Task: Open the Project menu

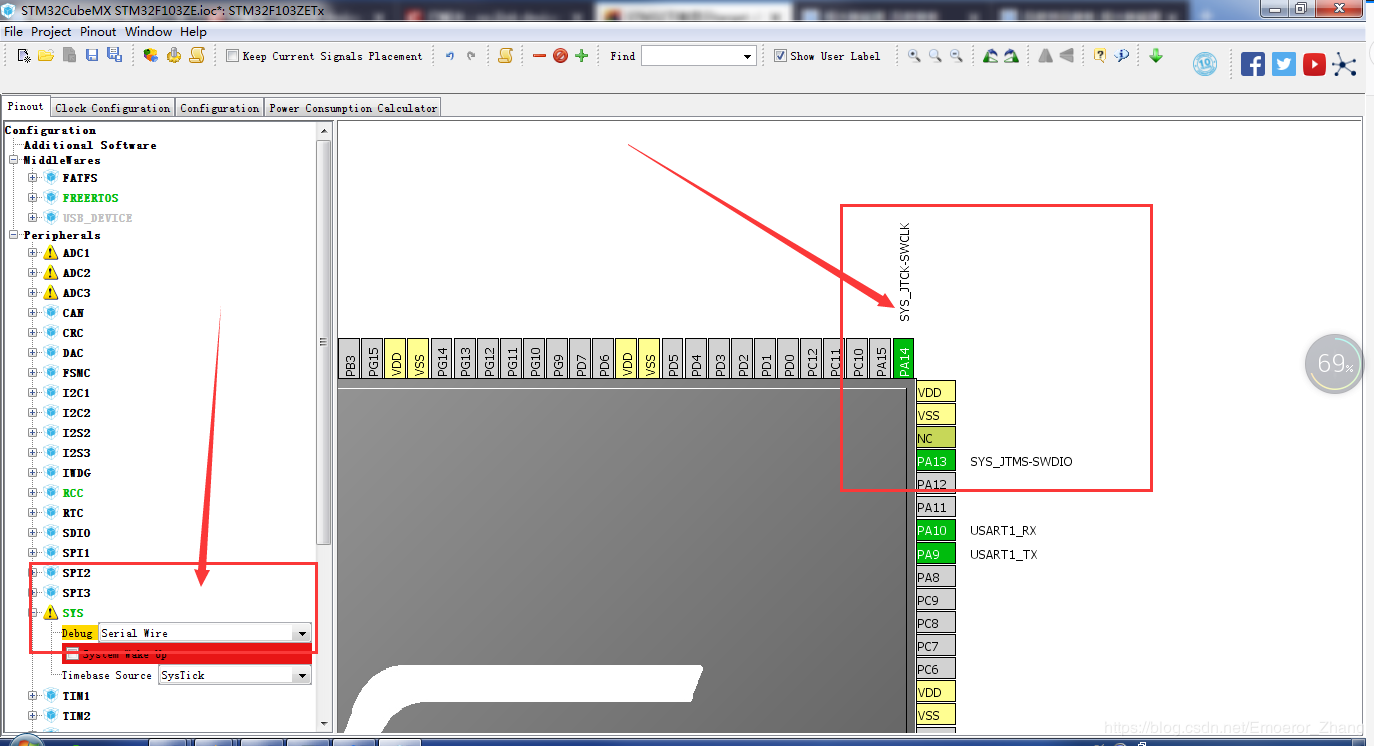Action: click(51, 31)
